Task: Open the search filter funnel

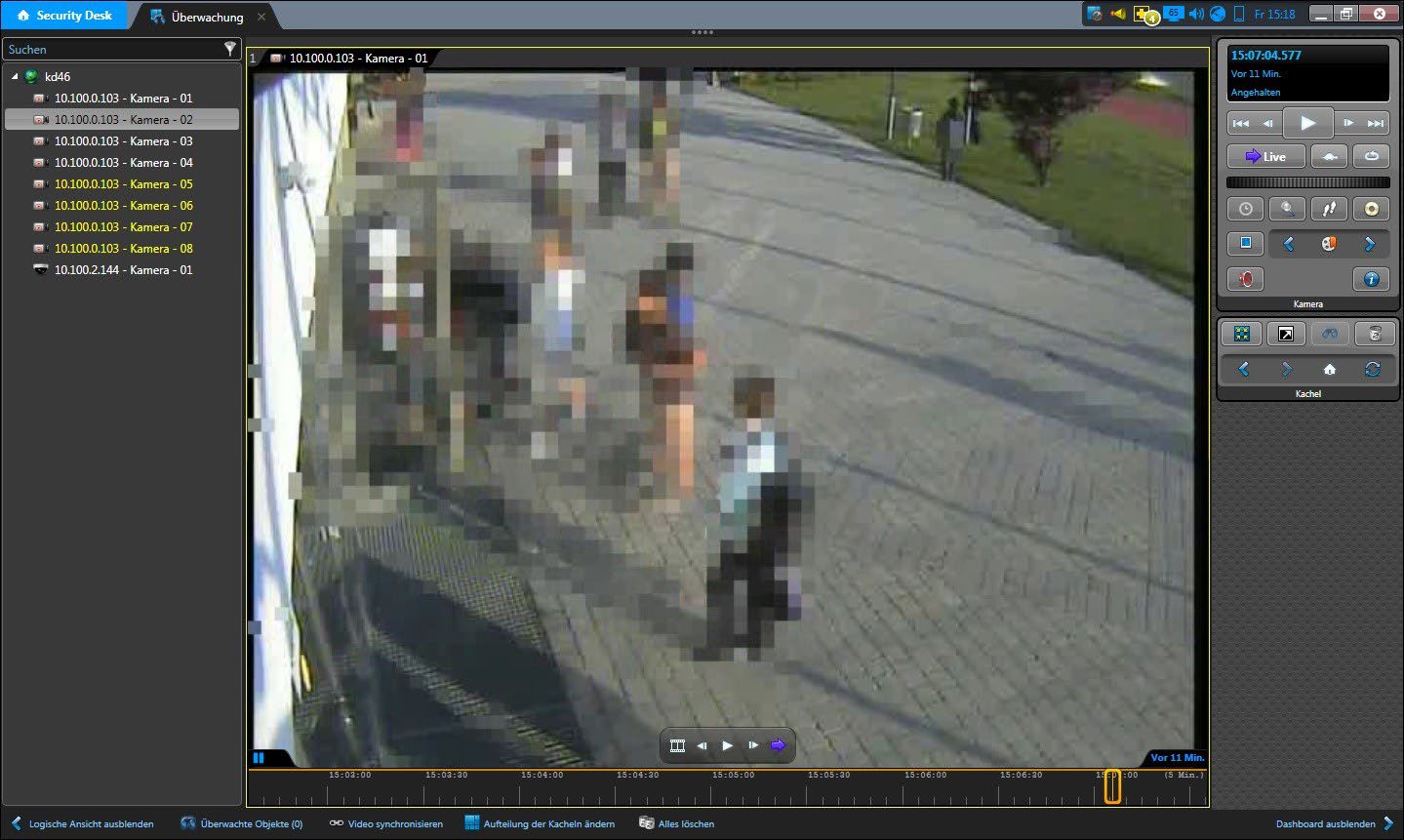Action: point(230,49)
